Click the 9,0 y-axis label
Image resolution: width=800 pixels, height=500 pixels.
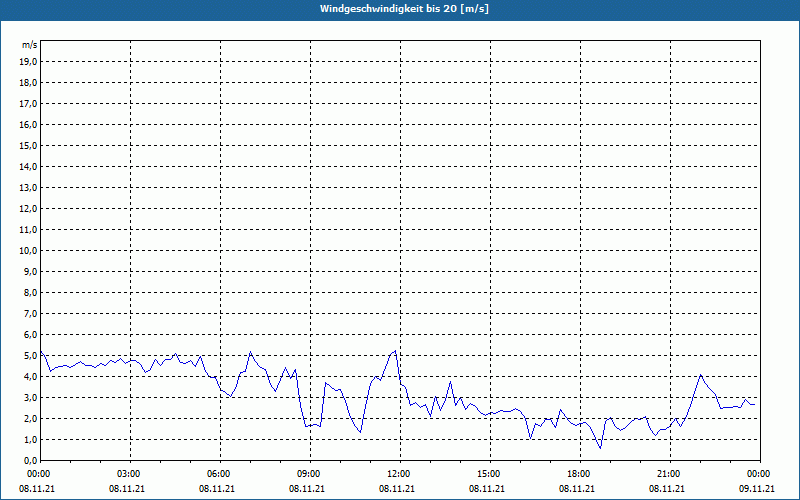[30, 271]
